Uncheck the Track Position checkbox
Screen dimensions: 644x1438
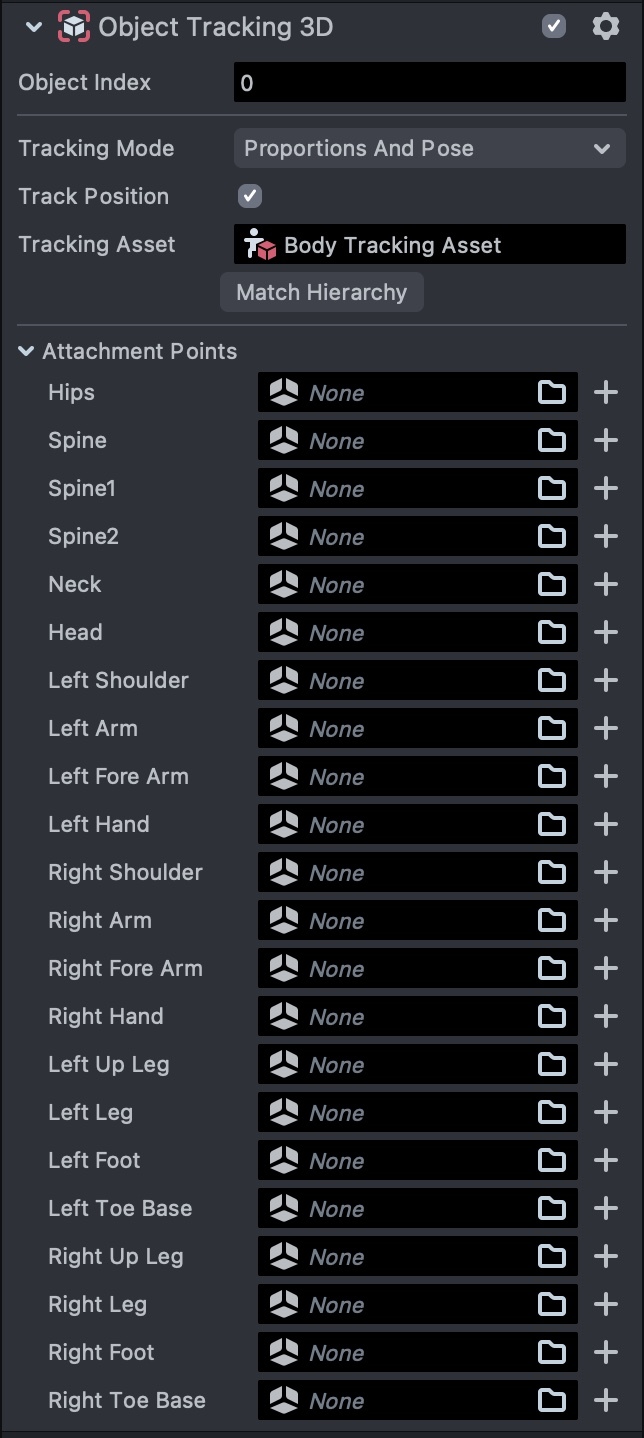(250, 196)
